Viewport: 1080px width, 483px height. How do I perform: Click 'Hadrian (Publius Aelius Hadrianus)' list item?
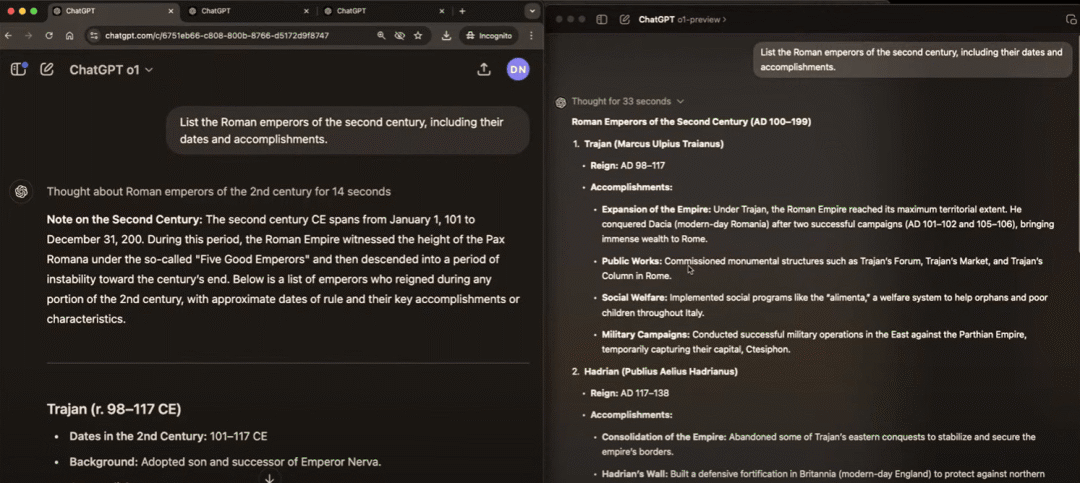coord(661,371)
